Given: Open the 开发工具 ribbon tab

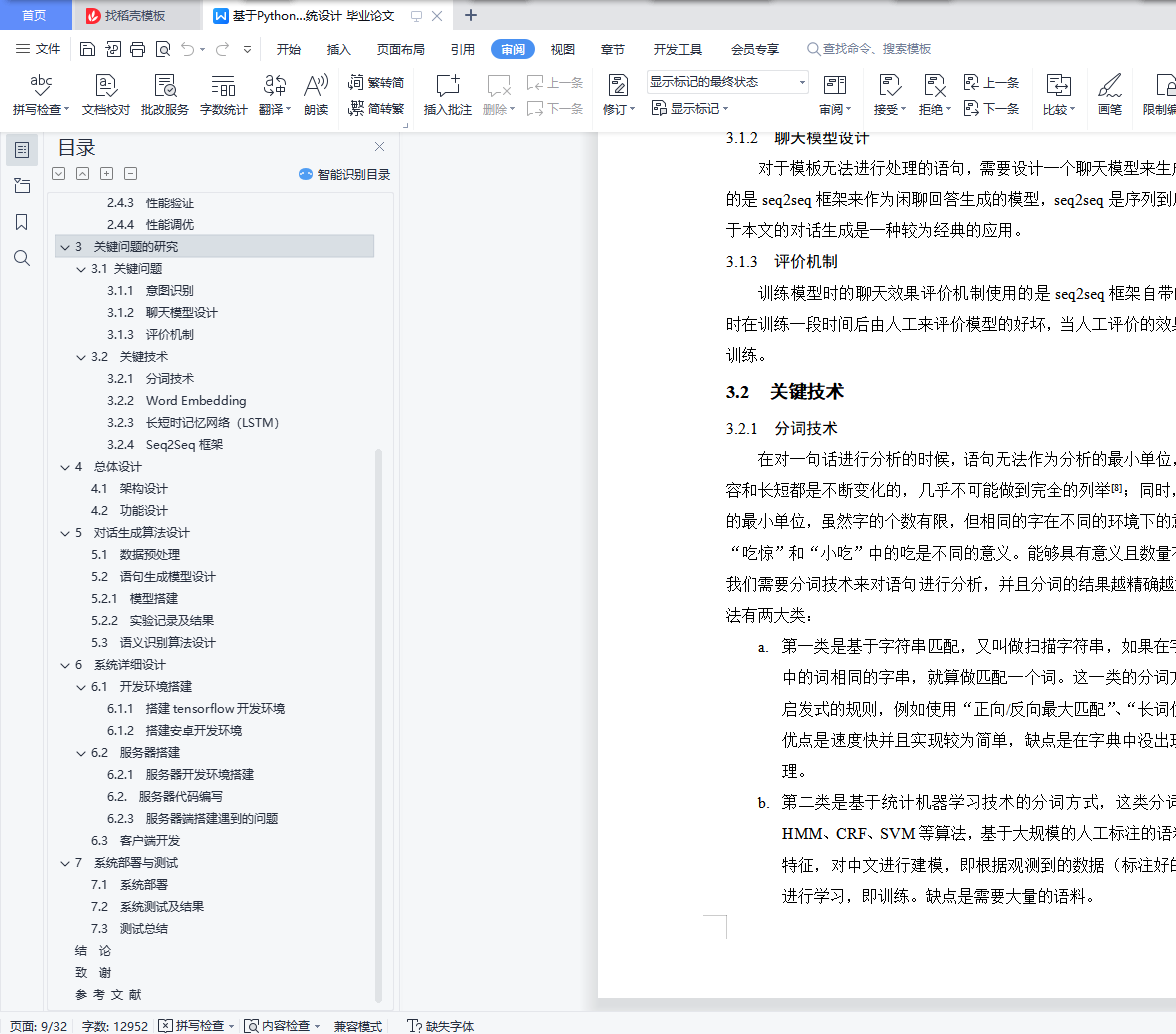Looking at the screenshot, I should coord(677,49).
